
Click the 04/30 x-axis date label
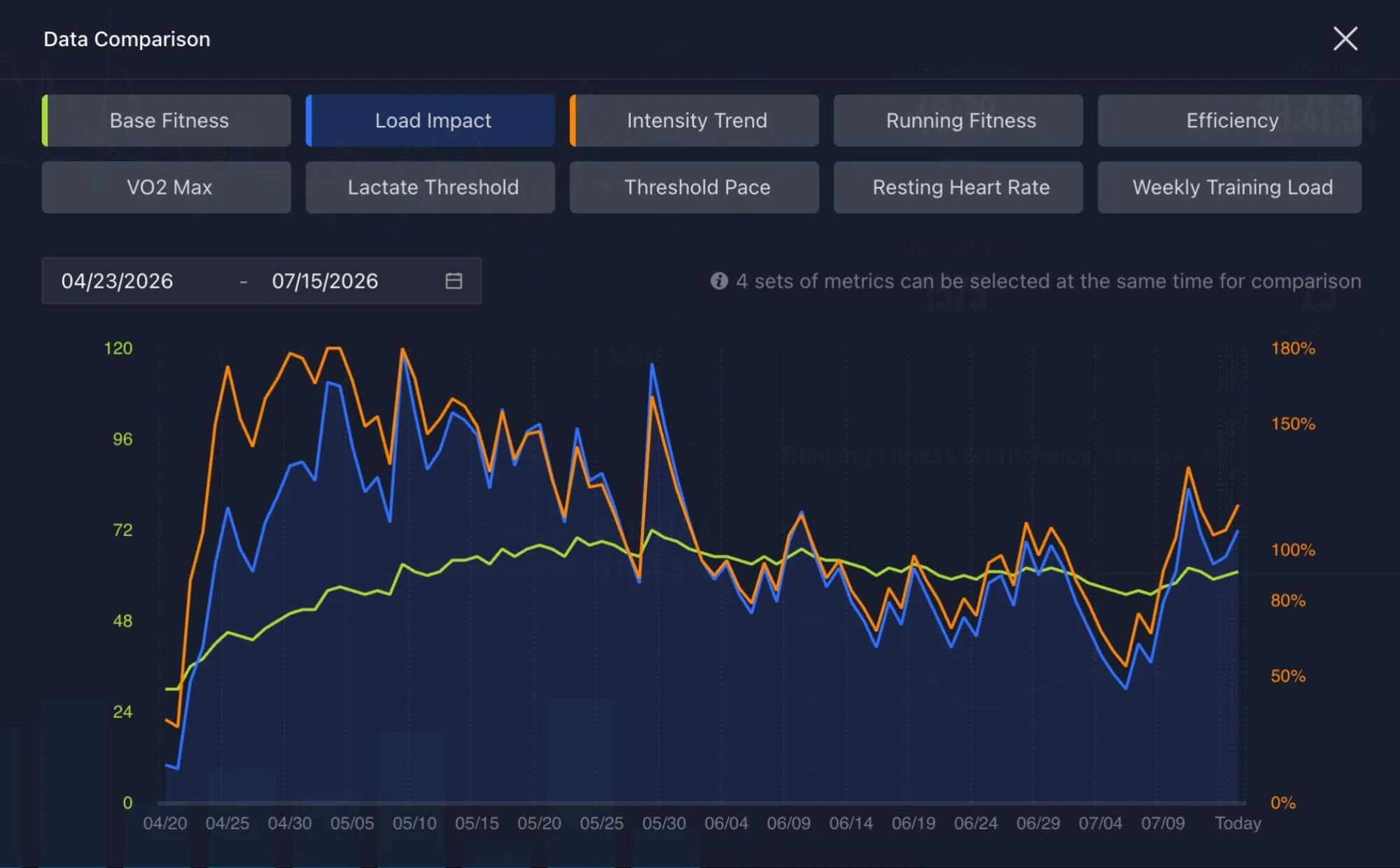290,823
